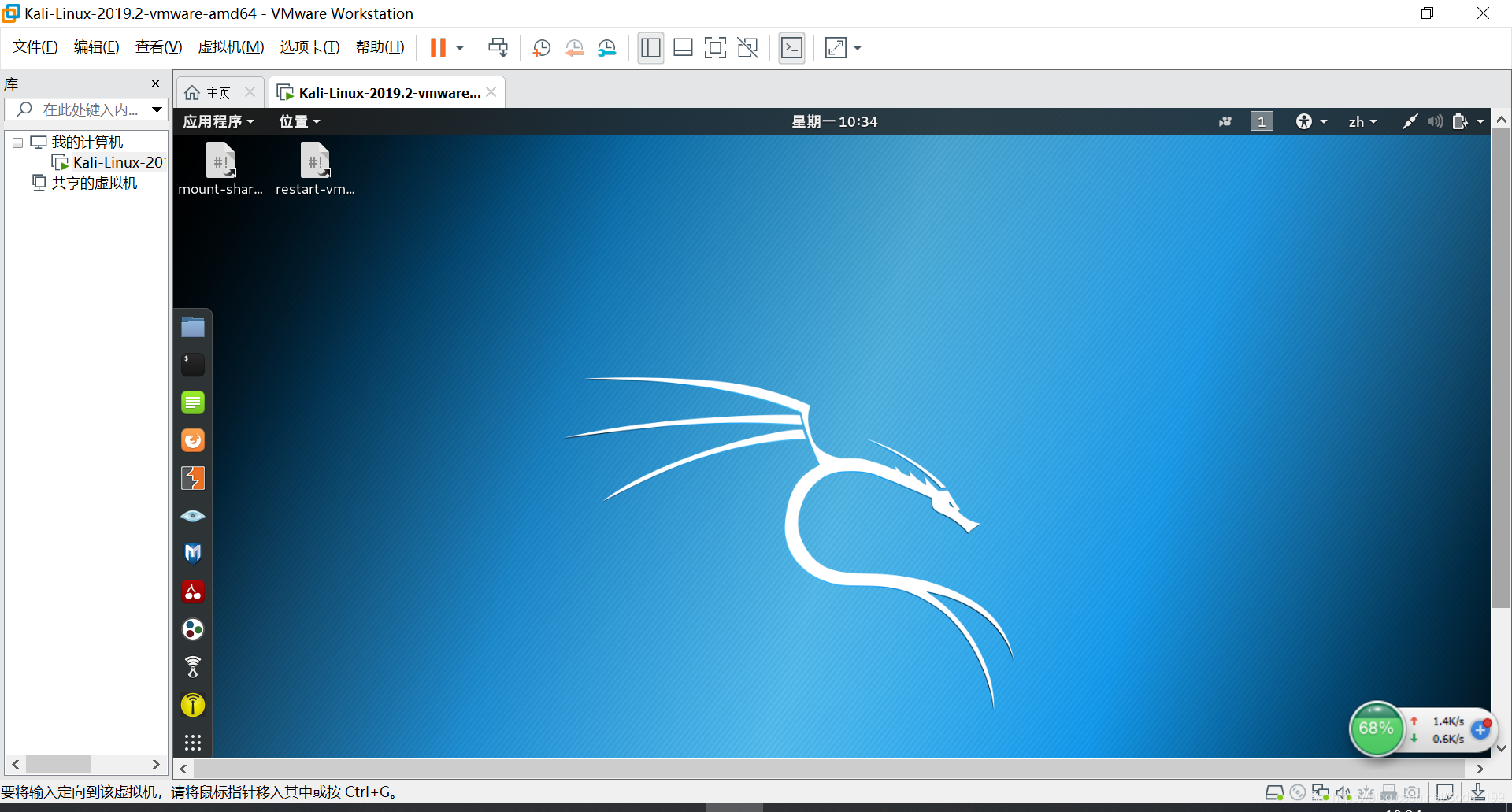This screenshot has height=812, width=1512.
Task: Close the Kali-Linux-2019.2-vmware tab
Action: click(491, 92)
